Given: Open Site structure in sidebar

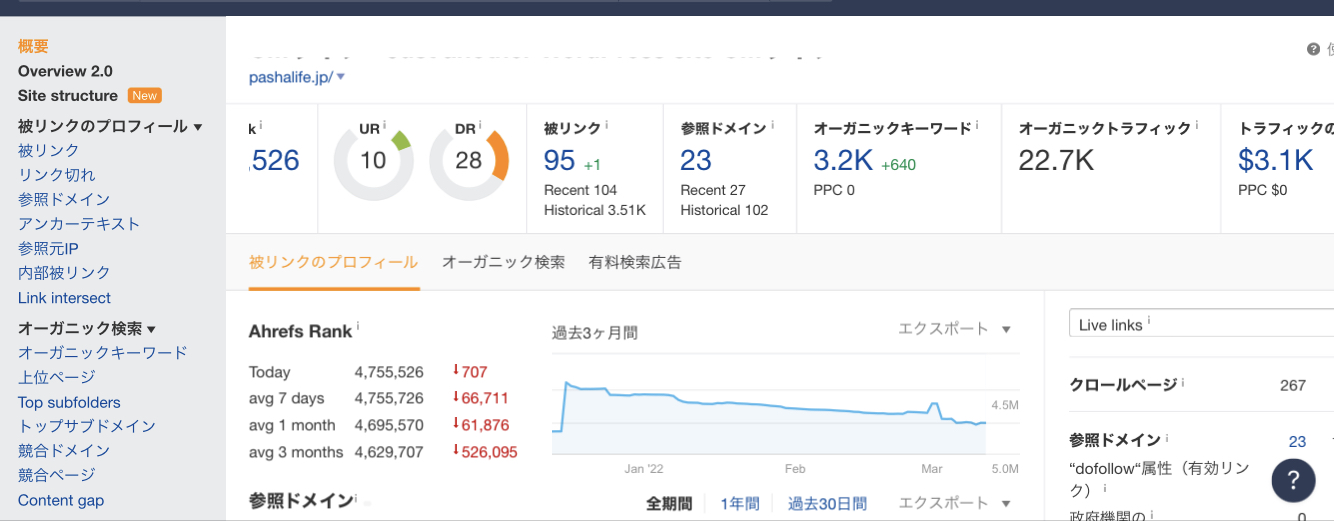Looking at the screenshot, I should [68, 96].
